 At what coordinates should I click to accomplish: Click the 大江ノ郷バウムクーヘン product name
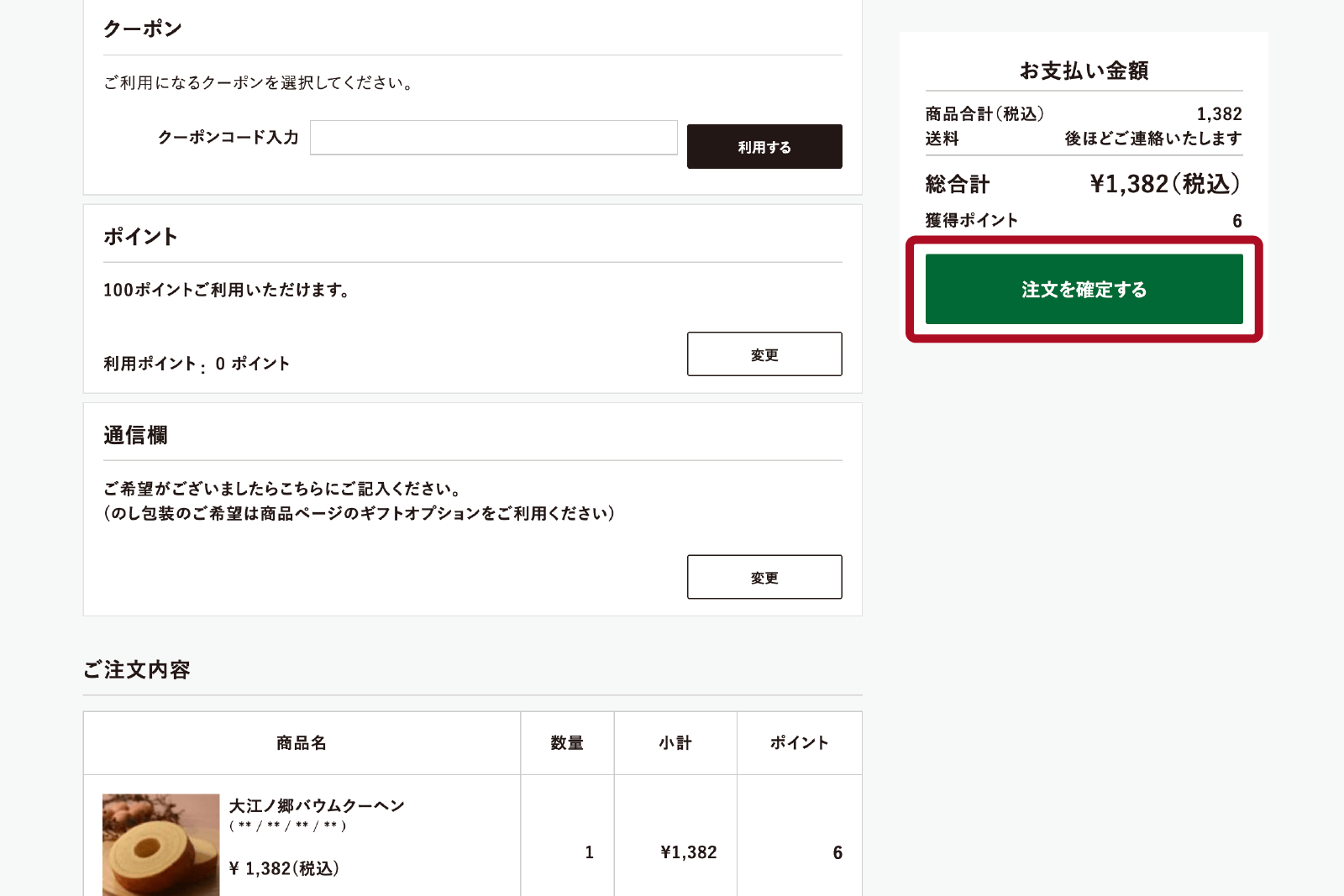(317, 806)
